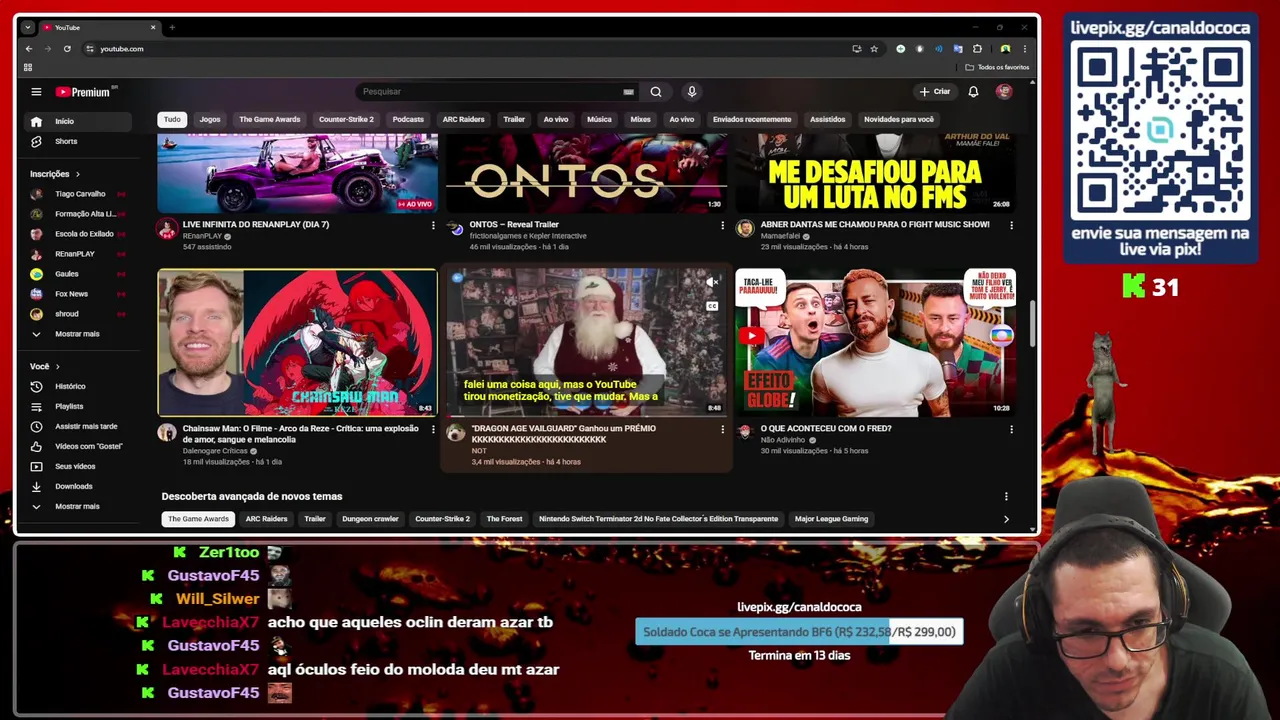The height and width of the screenshot is (720, 1280).
Task: Open the Fox News subscription channel
Action: (78, 294)
